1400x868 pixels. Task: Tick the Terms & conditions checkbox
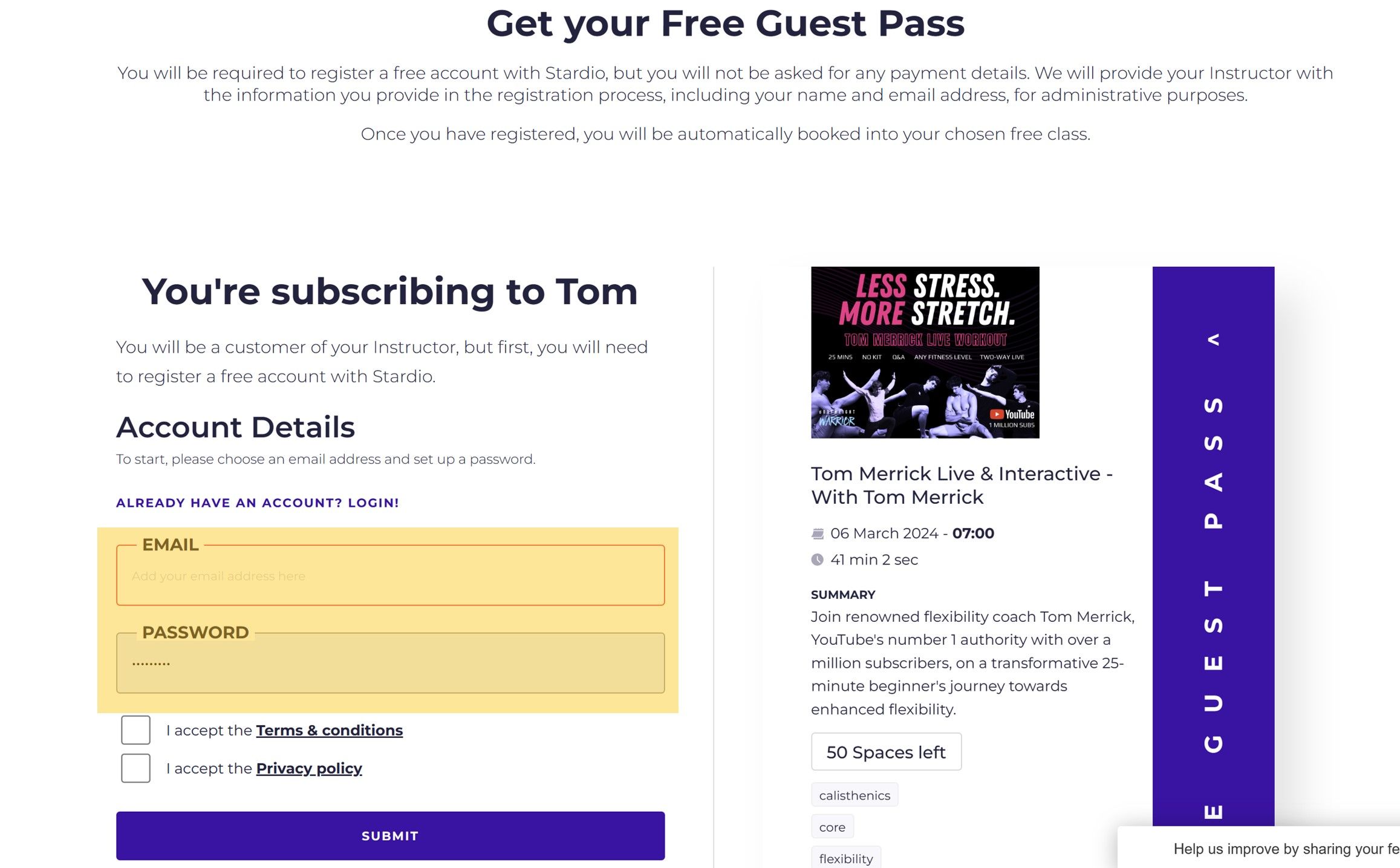(135, 730)
